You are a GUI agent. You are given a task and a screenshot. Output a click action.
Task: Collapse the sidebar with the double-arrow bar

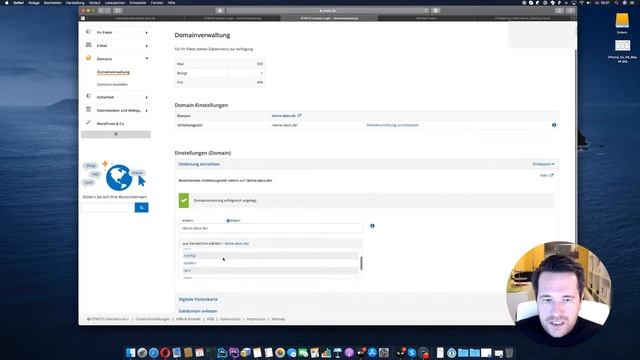[x=116, y=134]
